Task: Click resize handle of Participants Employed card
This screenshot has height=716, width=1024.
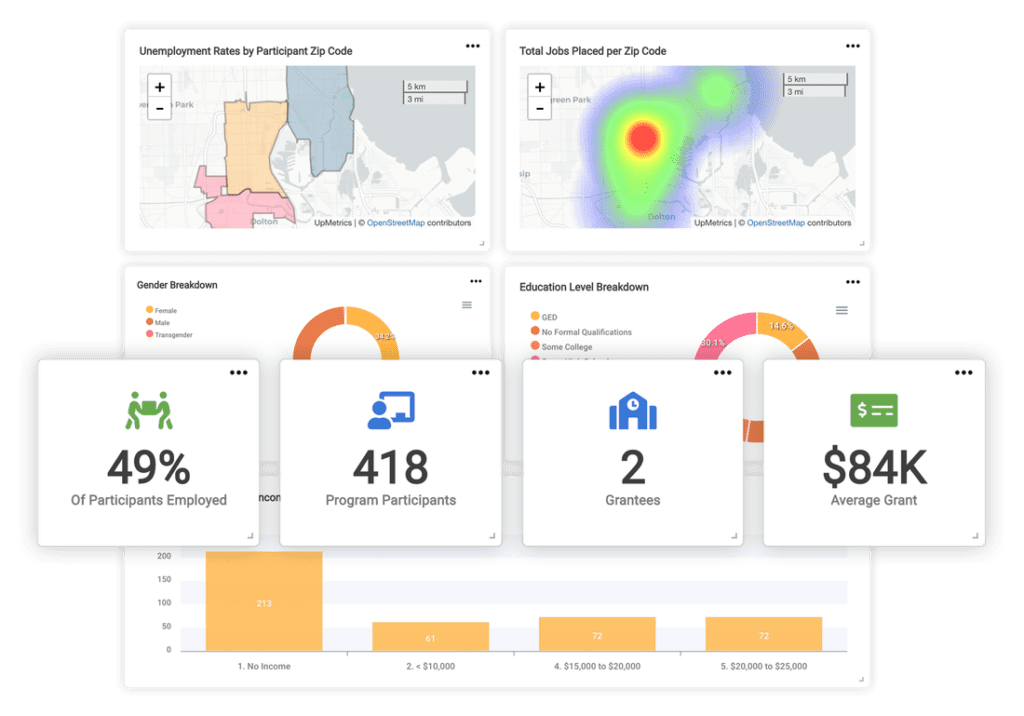Action: (x=250, y=536)
